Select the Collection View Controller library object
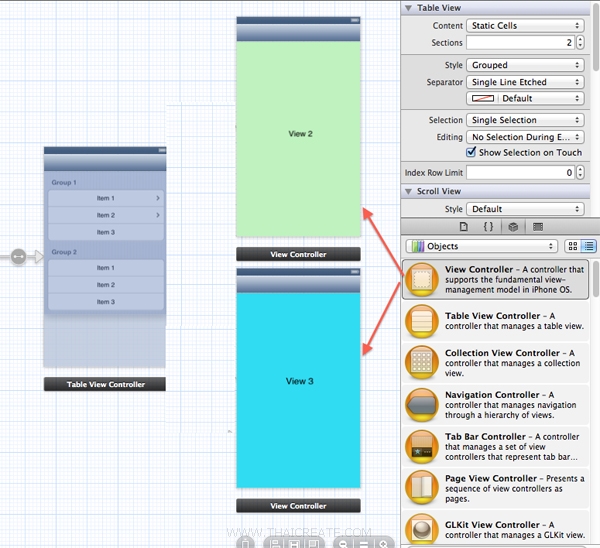600x548 pixels. tap(495, 362)
